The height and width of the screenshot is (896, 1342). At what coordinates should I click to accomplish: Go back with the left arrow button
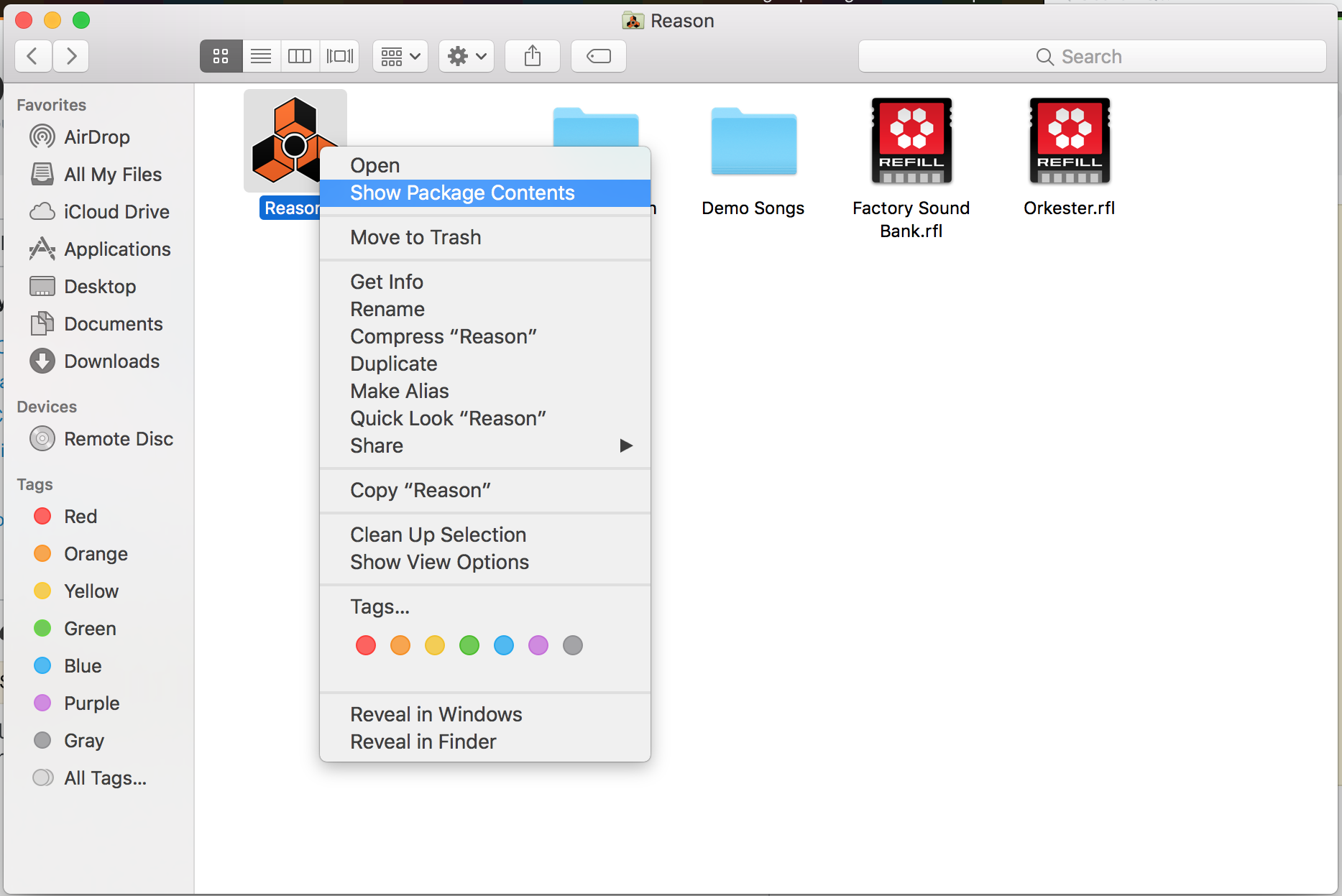click(x=33, y=56)
